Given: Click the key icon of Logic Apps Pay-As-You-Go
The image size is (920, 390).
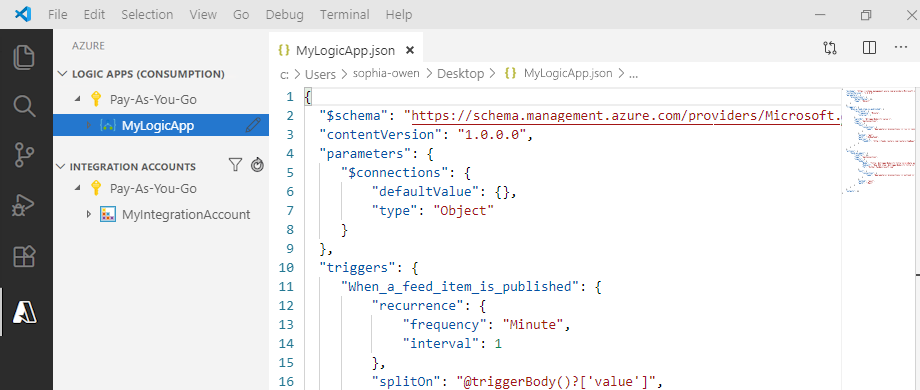Looking at the screenshot, I should tap(96, 99).
